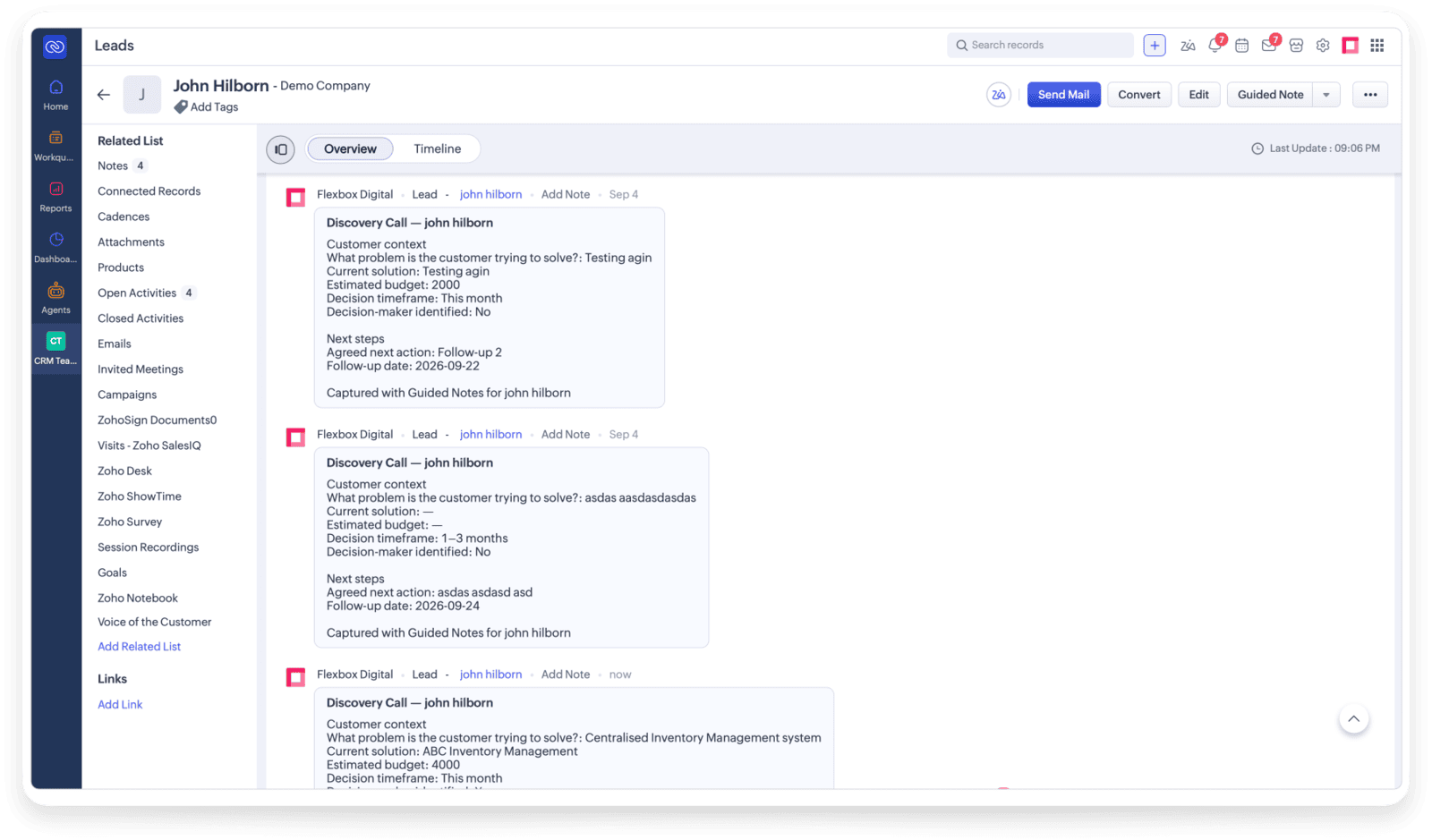Open the mail envelope icon with badge
The width and height of the screenshot is (1432, 840).
(x=1269, y=45)
